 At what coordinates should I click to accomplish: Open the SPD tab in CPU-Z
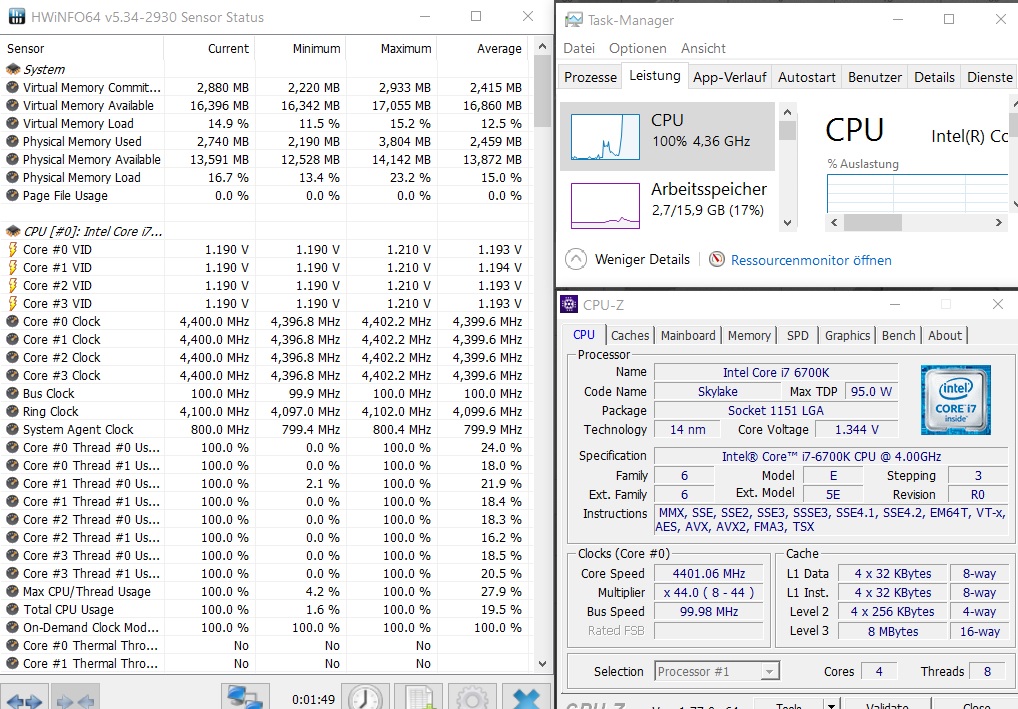click(x=798, y=335)
